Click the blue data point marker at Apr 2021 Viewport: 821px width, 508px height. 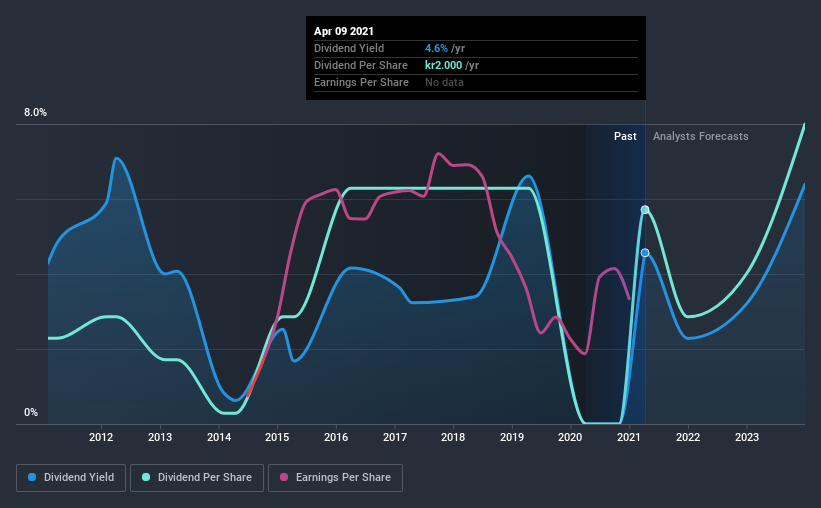[x=645, y=252]
